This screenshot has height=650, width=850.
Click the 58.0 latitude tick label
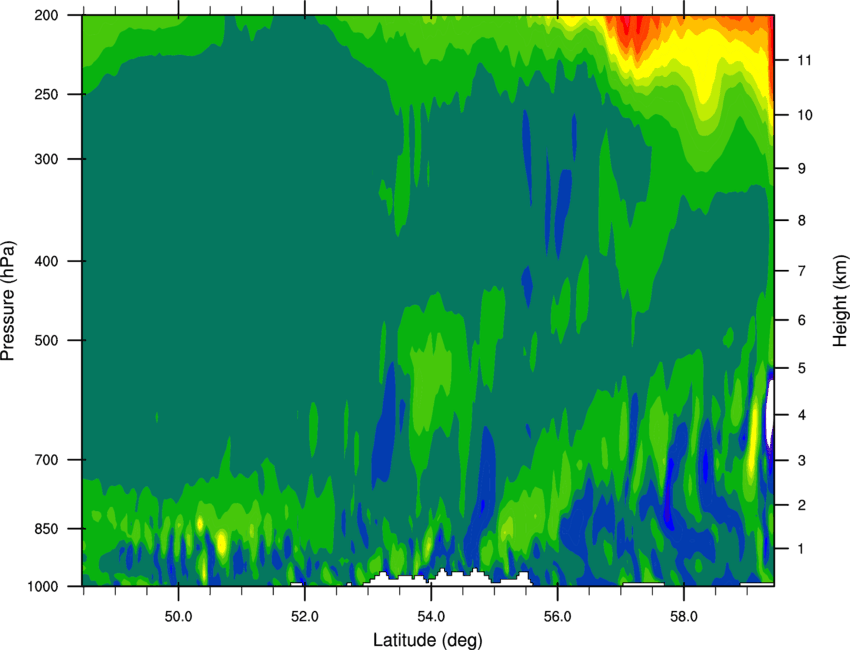point(684,616)
